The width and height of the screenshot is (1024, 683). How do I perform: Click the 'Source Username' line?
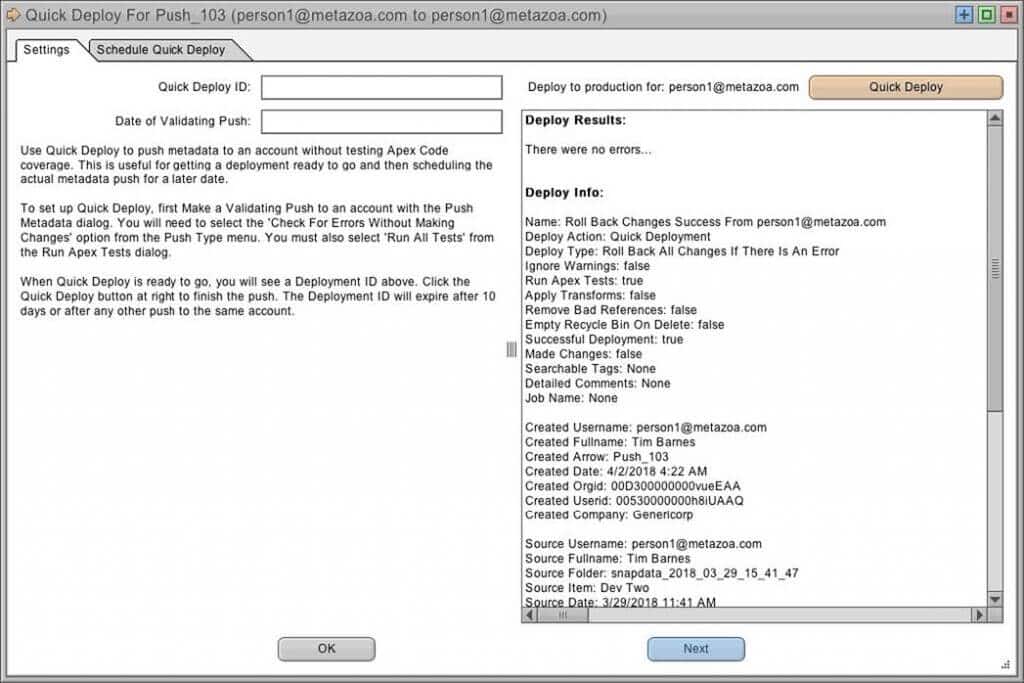643,544
